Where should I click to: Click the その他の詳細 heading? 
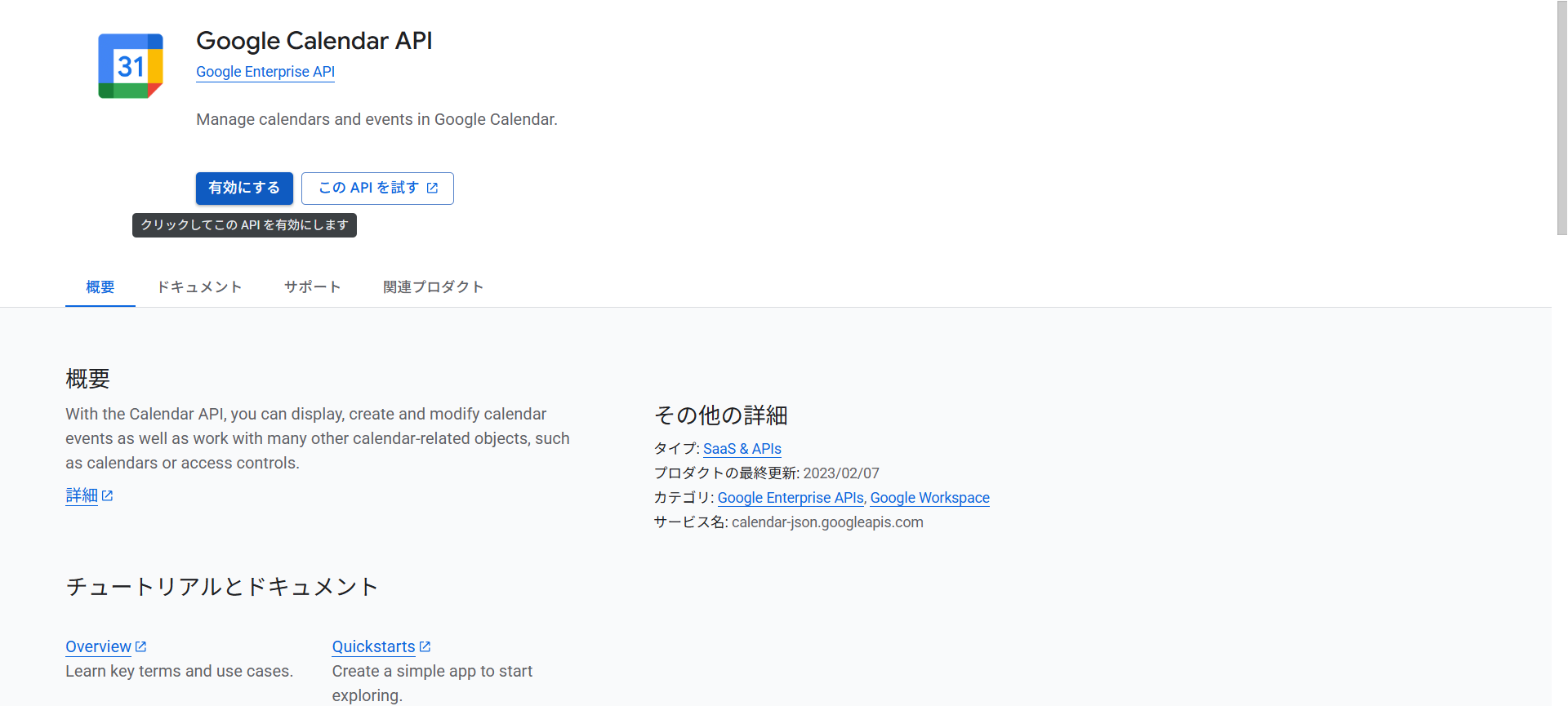721,415
